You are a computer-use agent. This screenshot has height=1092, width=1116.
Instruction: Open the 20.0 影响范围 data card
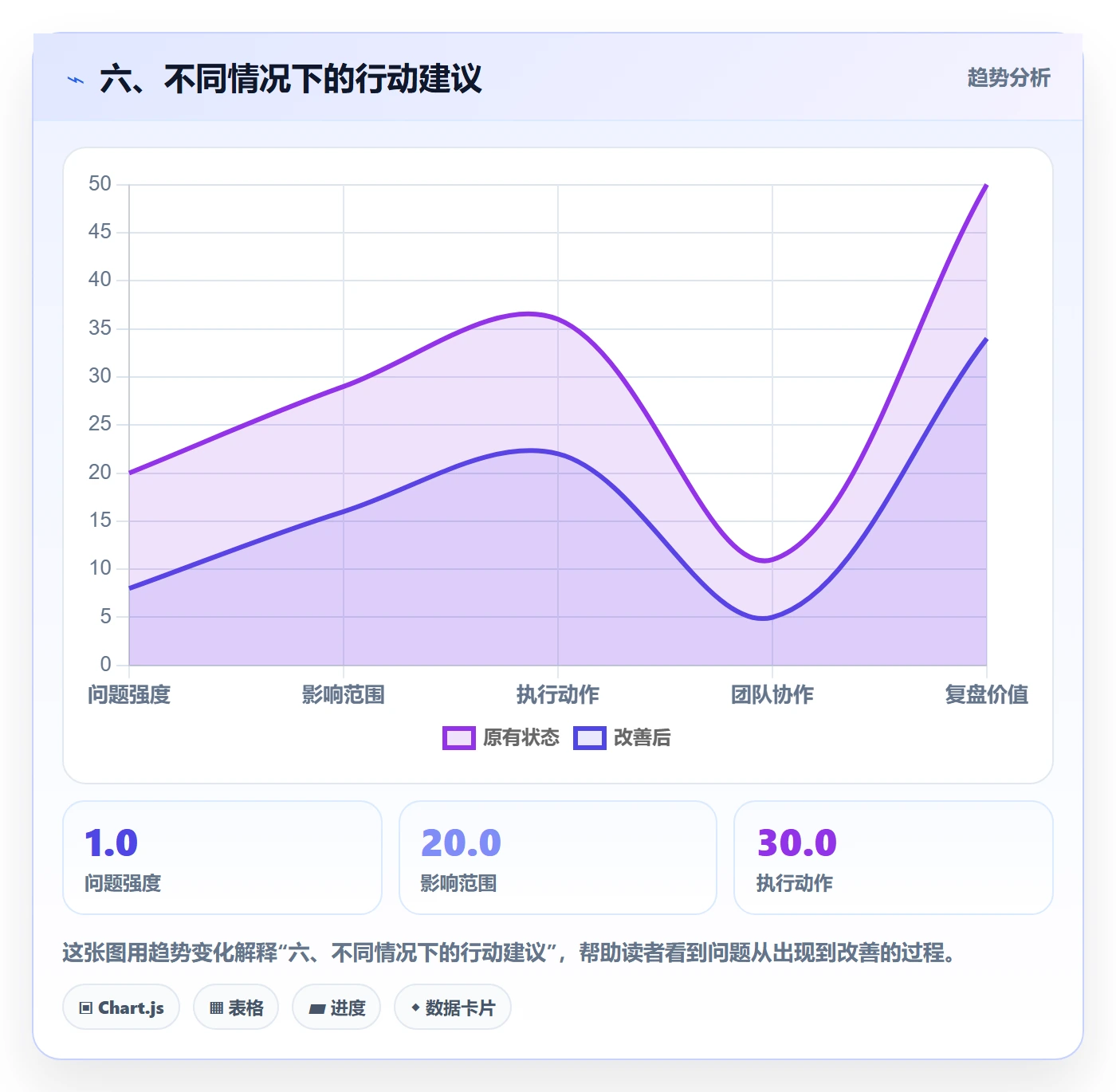coord(558,858)
